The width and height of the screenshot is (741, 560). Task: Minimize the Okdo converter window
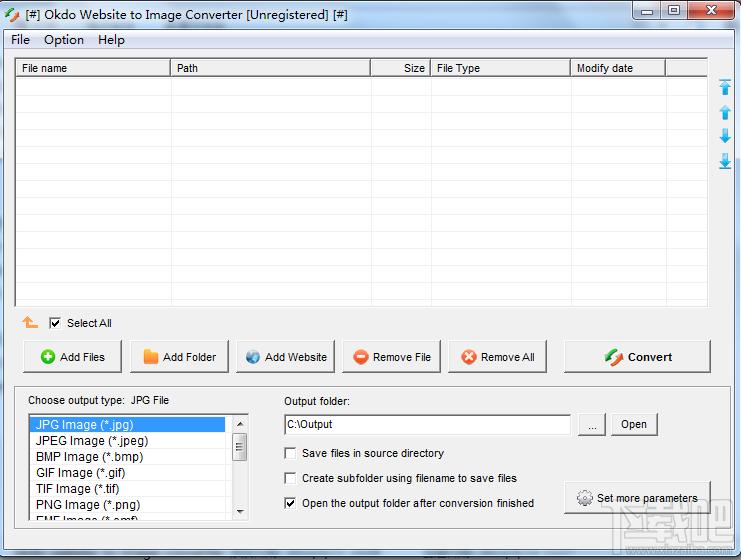tap(647, 10)
